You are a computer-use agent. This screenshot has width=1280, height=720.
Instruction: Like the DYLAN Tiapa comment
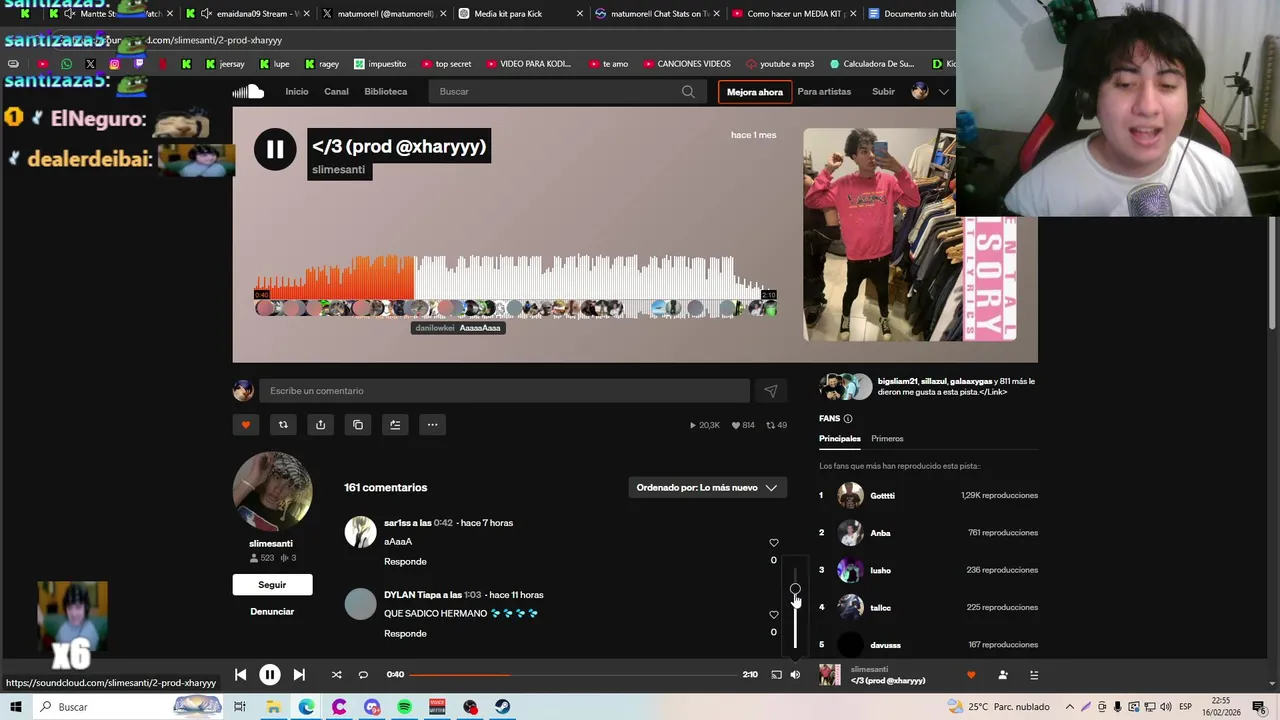[773, 615]
